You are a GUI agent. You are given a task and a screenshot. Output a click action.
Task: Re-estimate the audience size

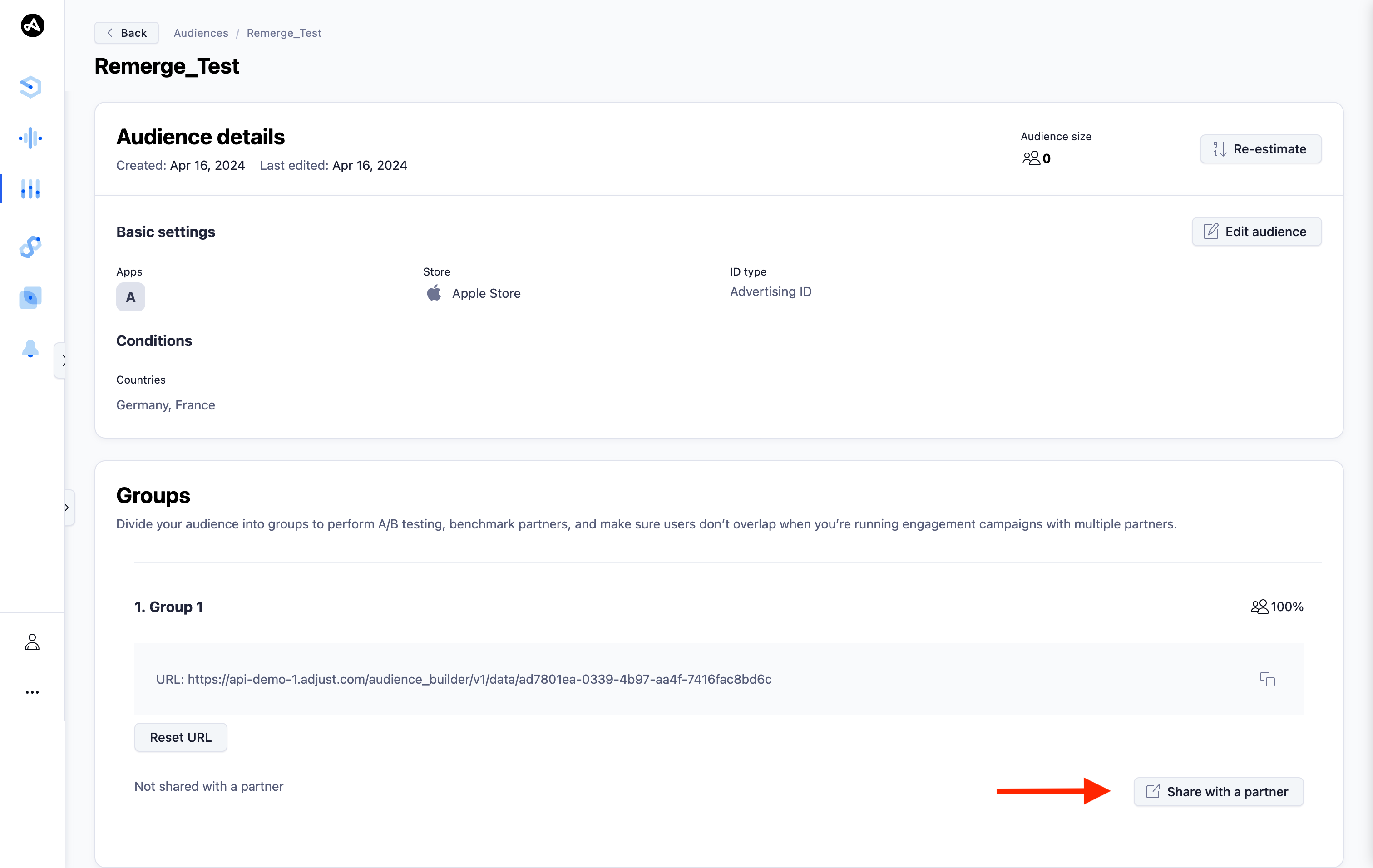1261,149
